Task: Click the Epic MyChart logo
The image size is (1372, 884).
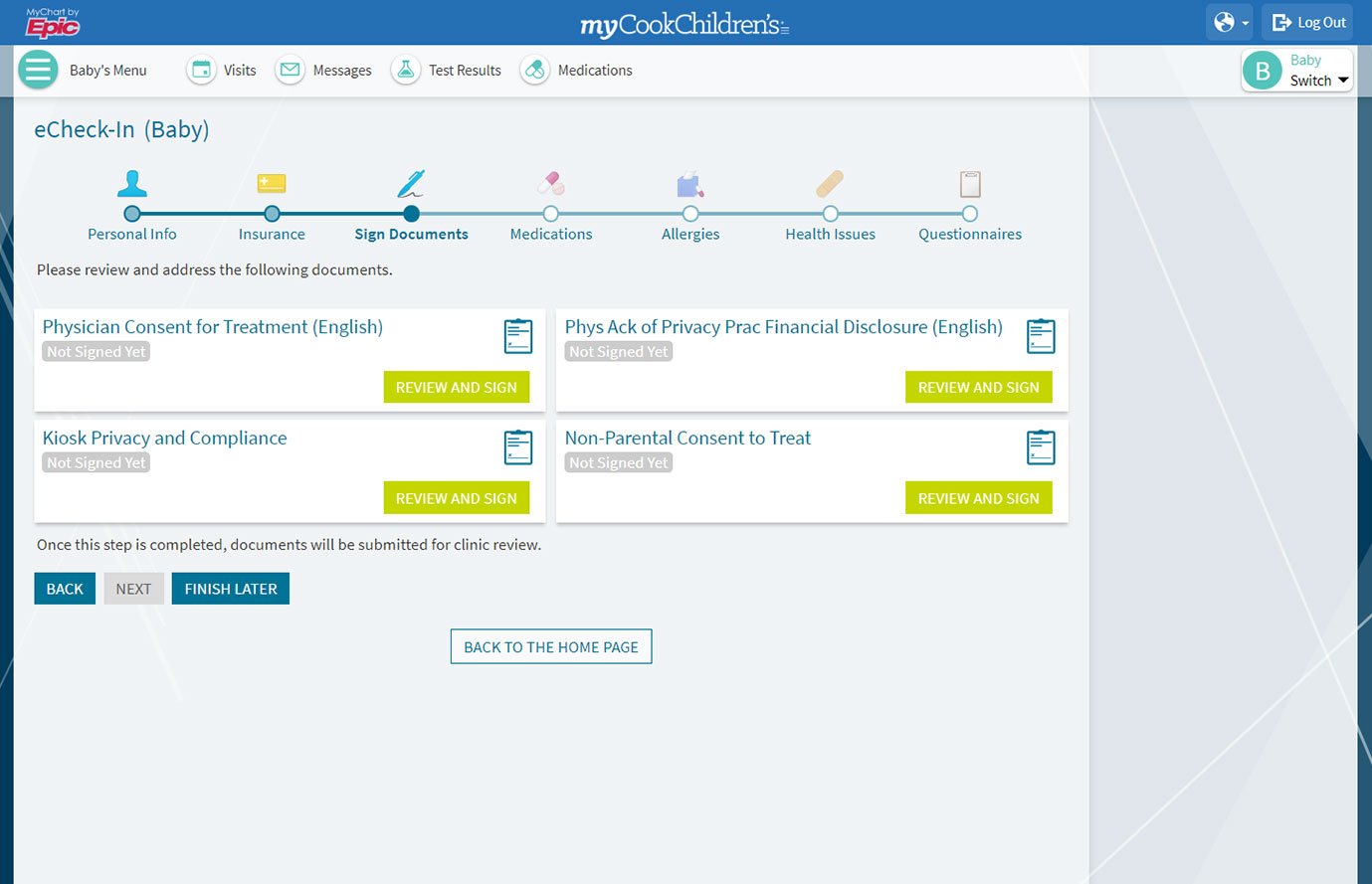Action: tap(52, 22)
